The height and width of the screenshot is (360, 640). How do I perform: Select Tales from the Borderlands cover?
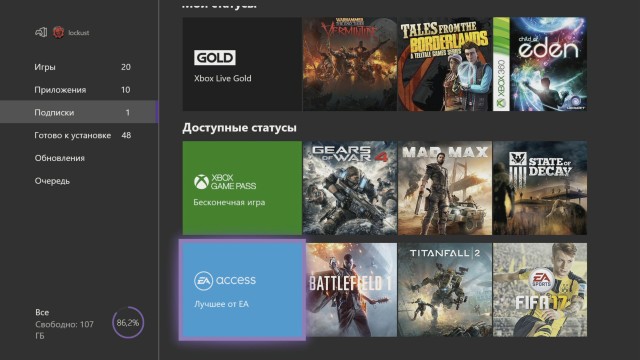(445, 64)
